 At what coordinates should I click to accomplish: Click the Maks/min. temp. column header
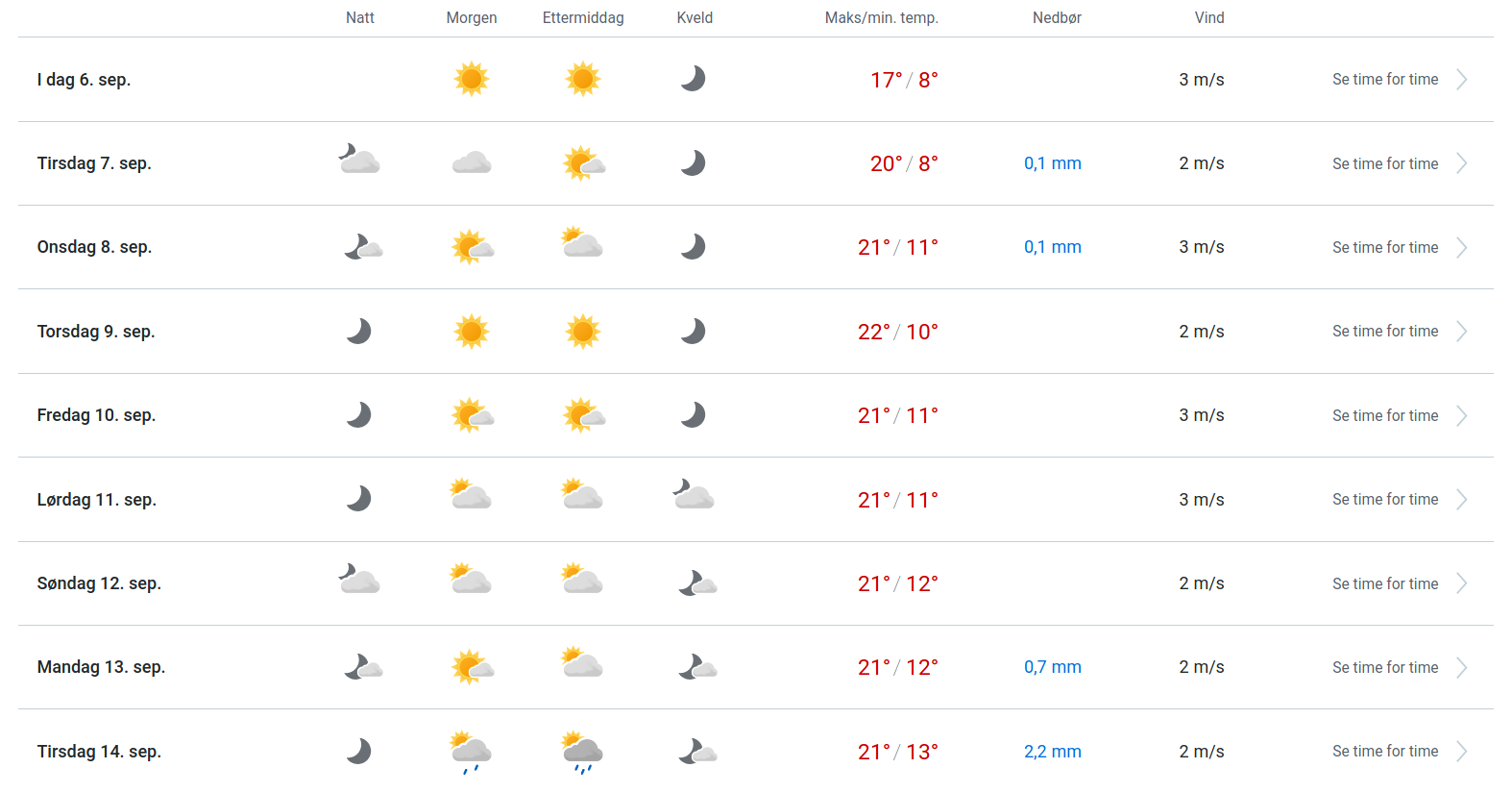[x=881, y=17]
